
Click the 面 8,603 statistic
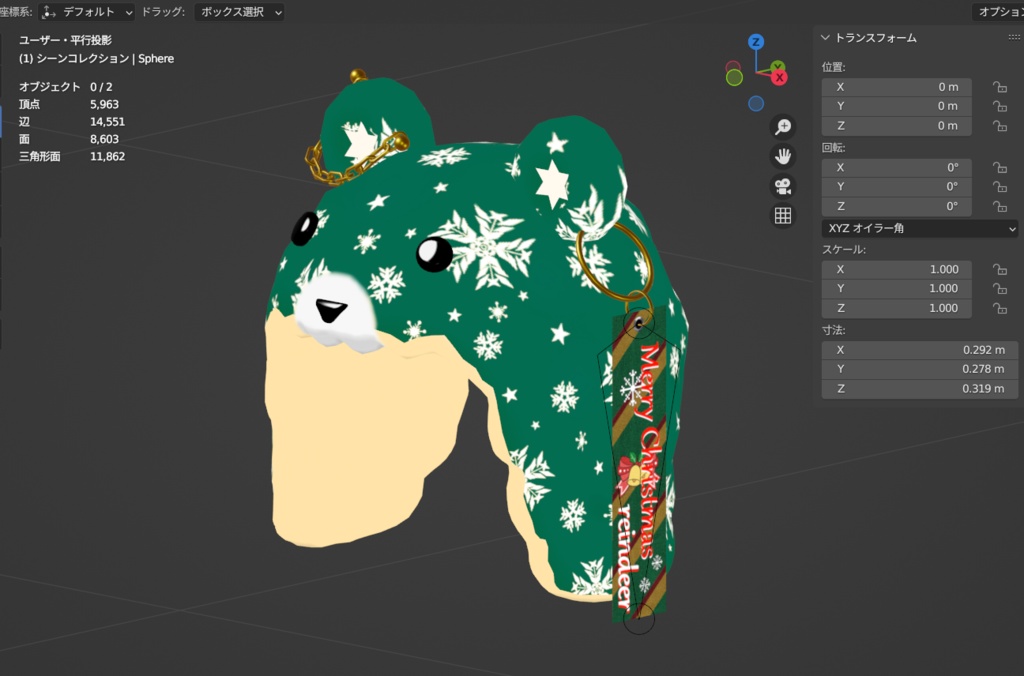tap(69, 139)
